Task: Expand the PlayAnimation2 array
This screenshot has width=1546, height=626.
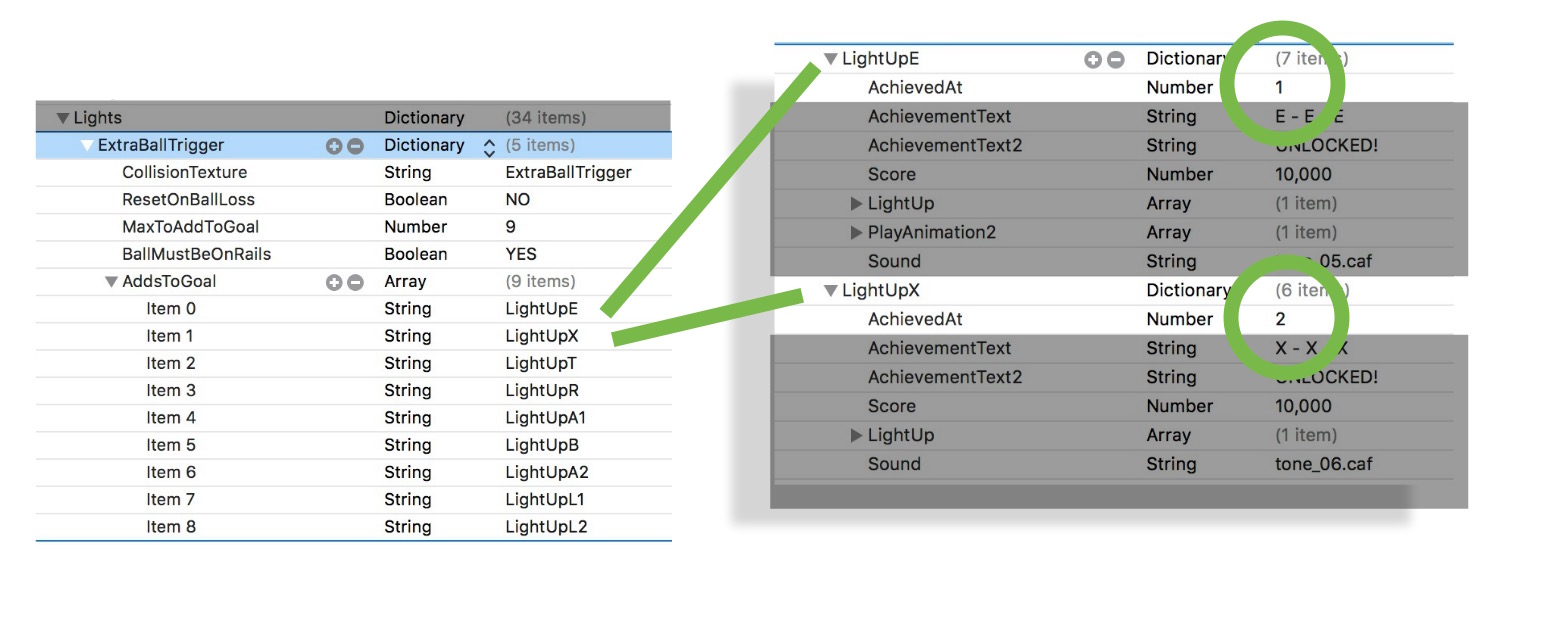Action: [x=856, y=233]
